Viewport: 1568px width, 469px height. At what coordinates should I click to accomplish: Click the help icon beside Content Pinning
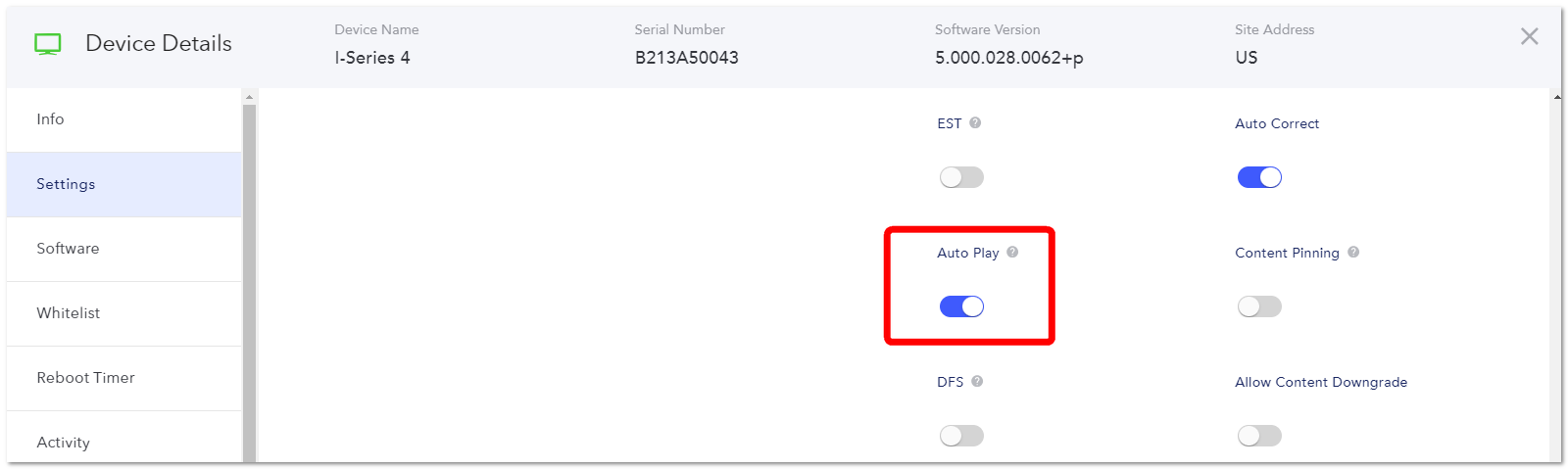coord(1353,252)
